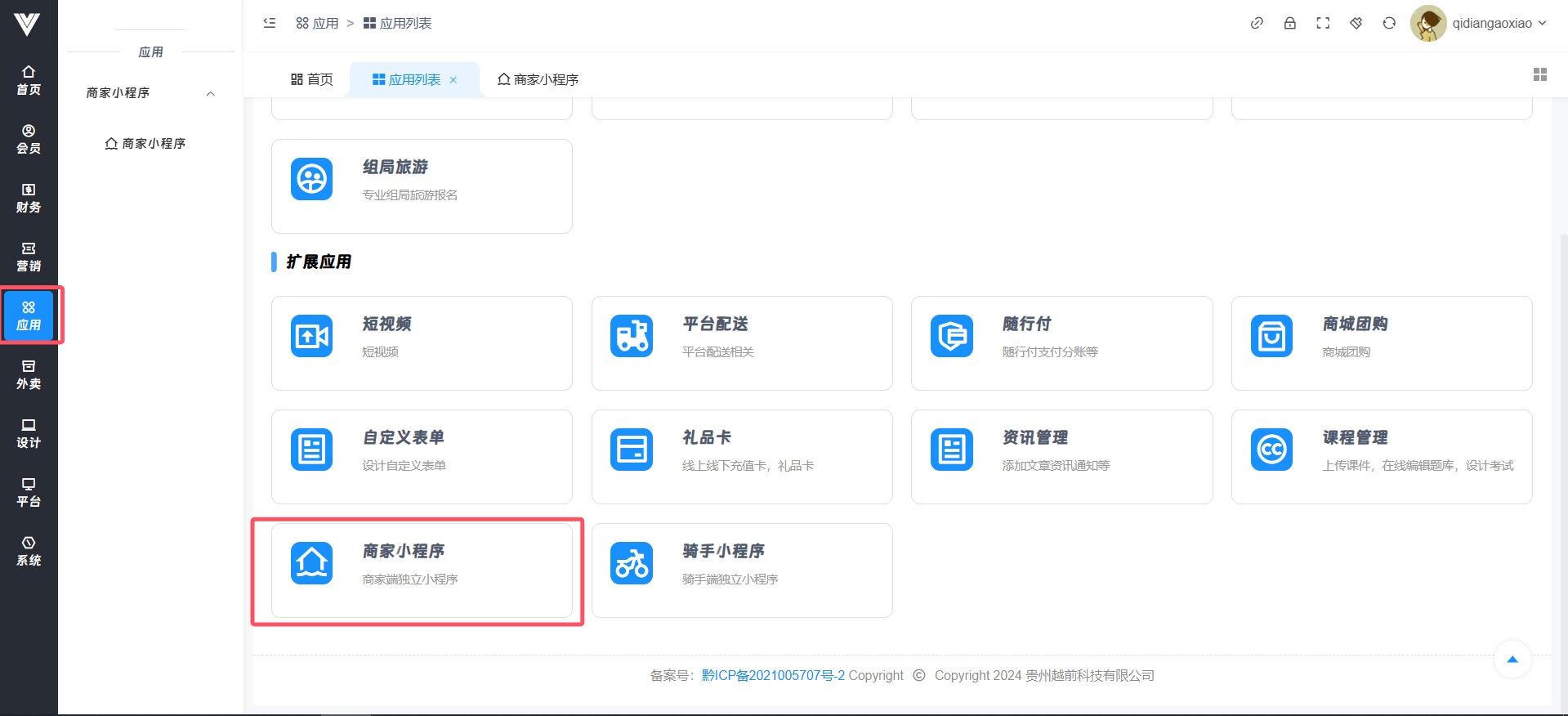This screenshot has width=1568, height=716.
Task: Open the ICP备案 number link
Action: point(772,675)
